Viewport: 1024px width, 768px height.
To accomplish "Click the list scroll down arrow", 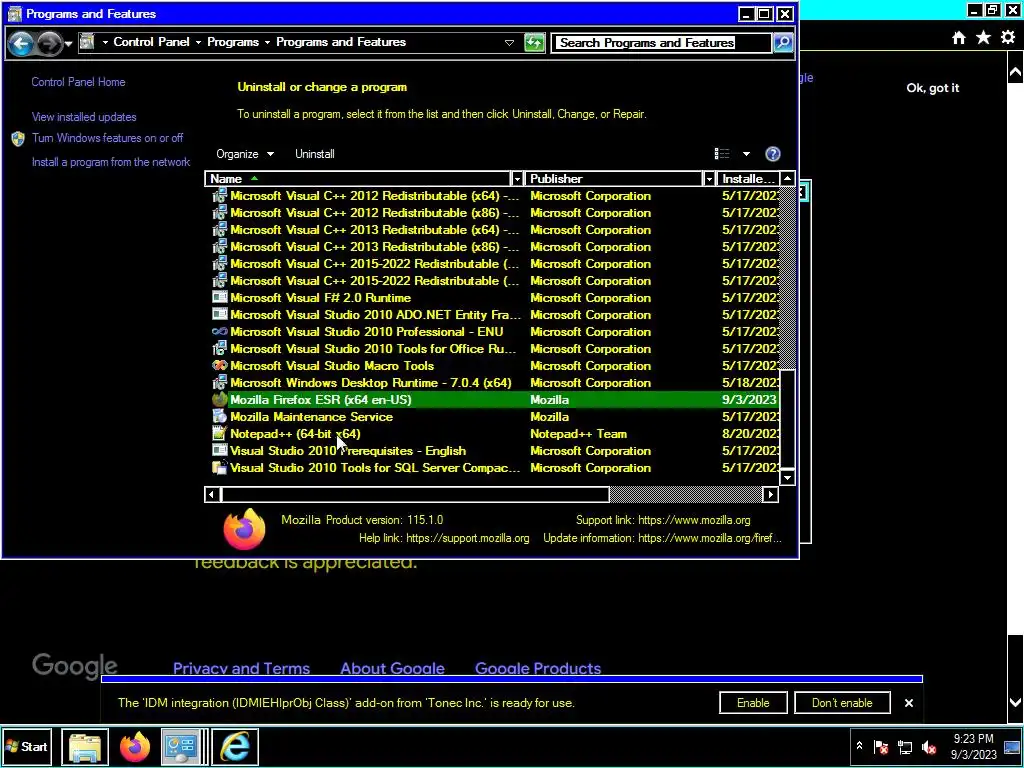I will pyautogui.click(x=788, y=477).
